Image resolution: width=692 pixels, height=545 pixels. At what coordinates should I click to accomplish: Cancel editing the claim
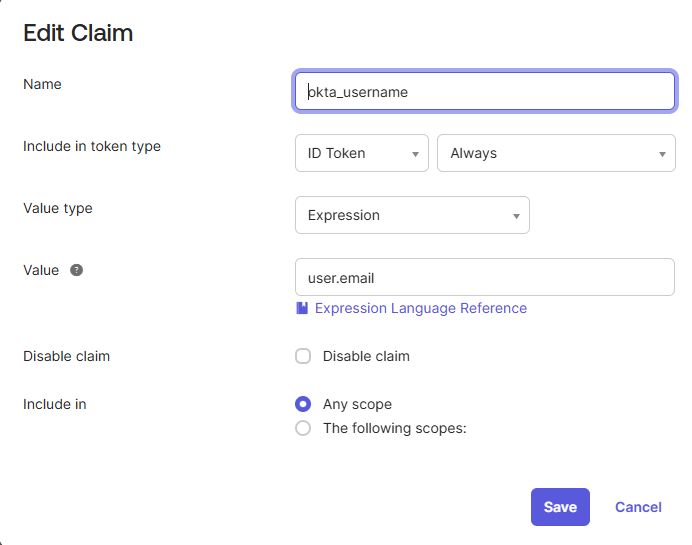tap(638, 507)
